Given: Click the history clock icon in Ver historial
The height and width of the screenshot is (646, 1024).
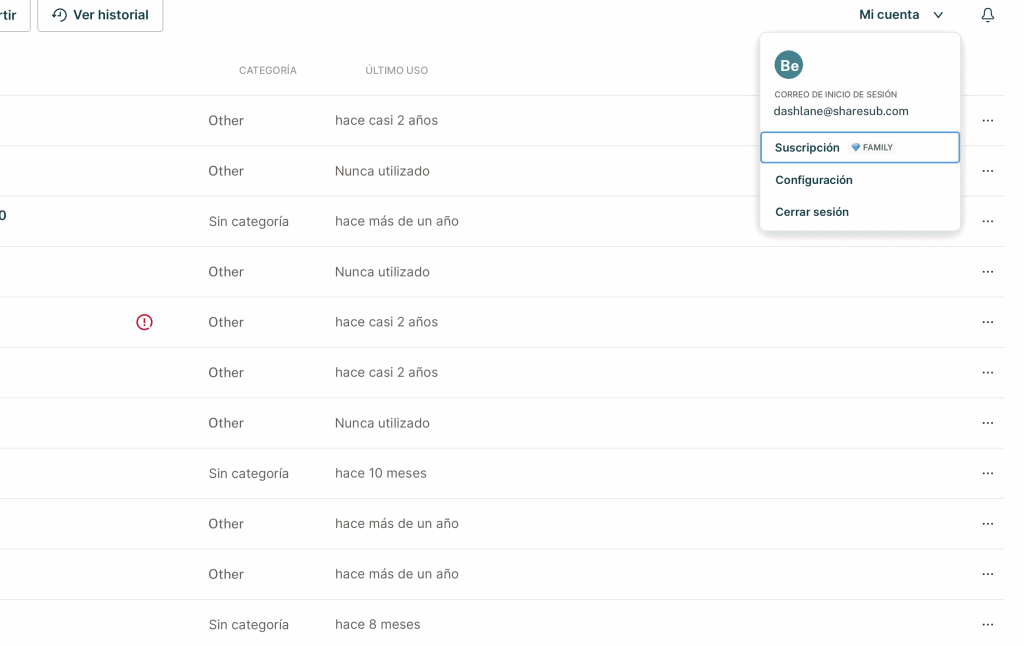Looking at the screenshot, I should [59, 15].
